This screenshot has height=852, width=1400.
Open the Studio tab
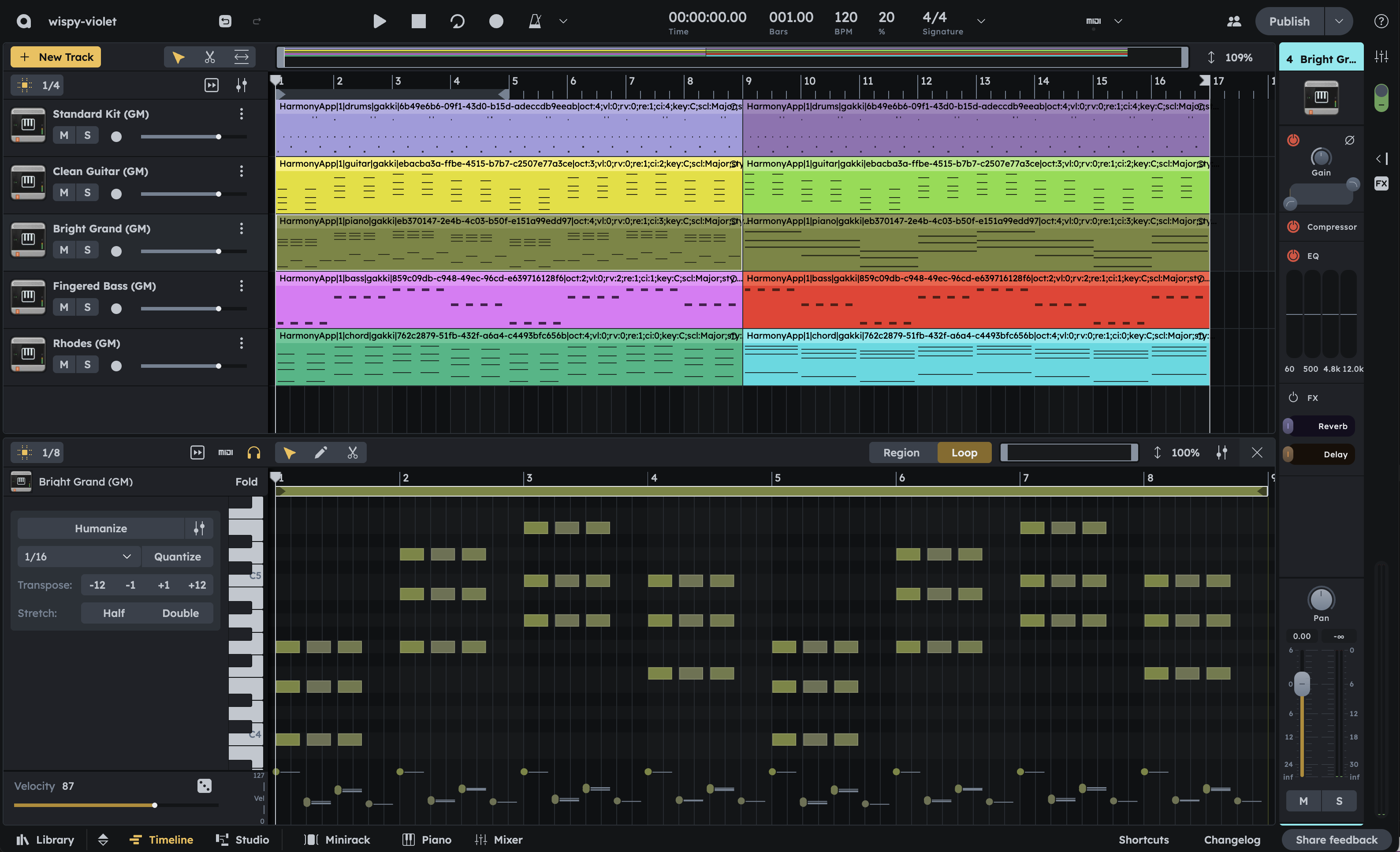tap(242, 840)
